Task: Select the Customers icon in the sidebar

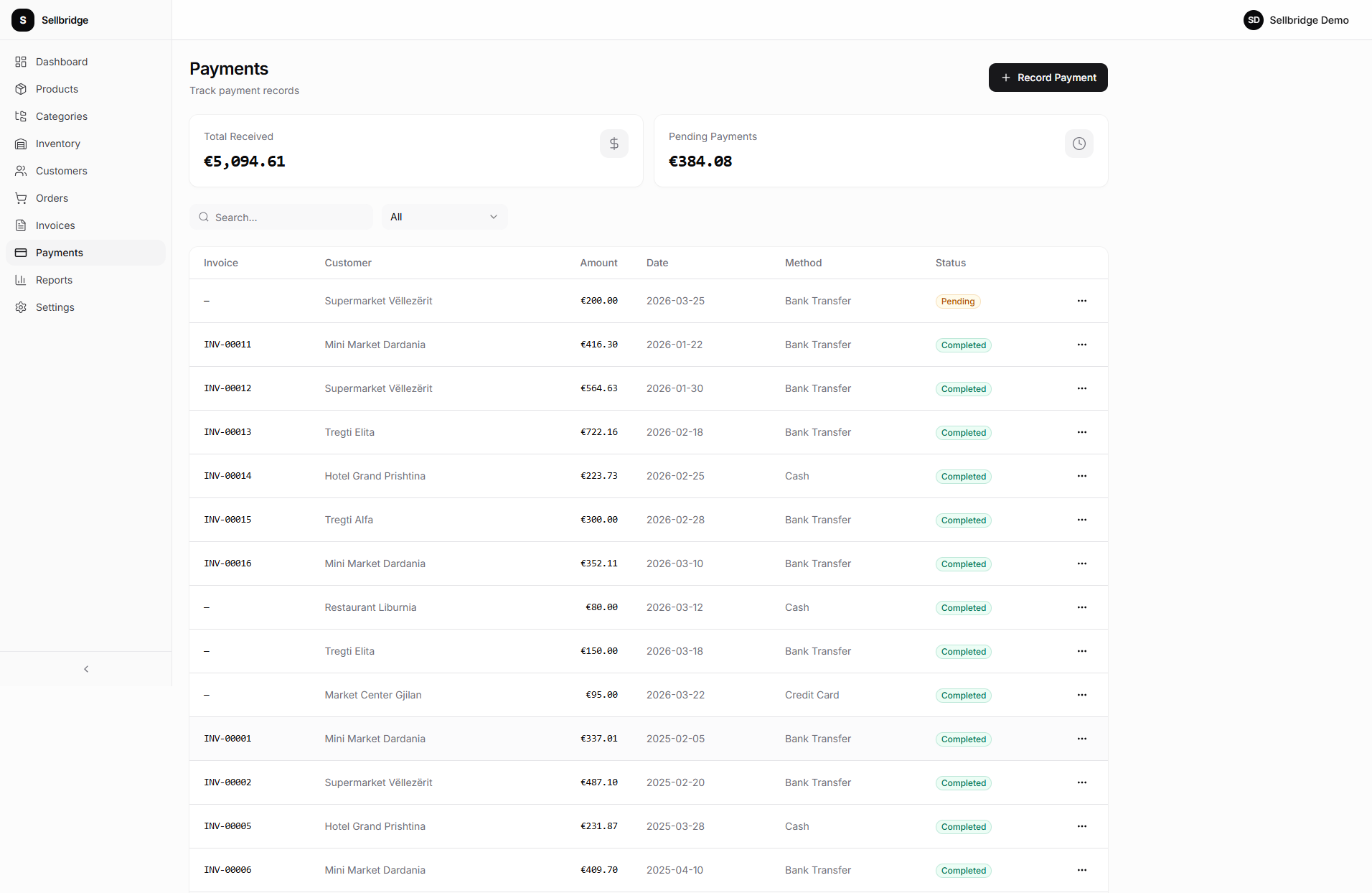Action: point(22,171)
